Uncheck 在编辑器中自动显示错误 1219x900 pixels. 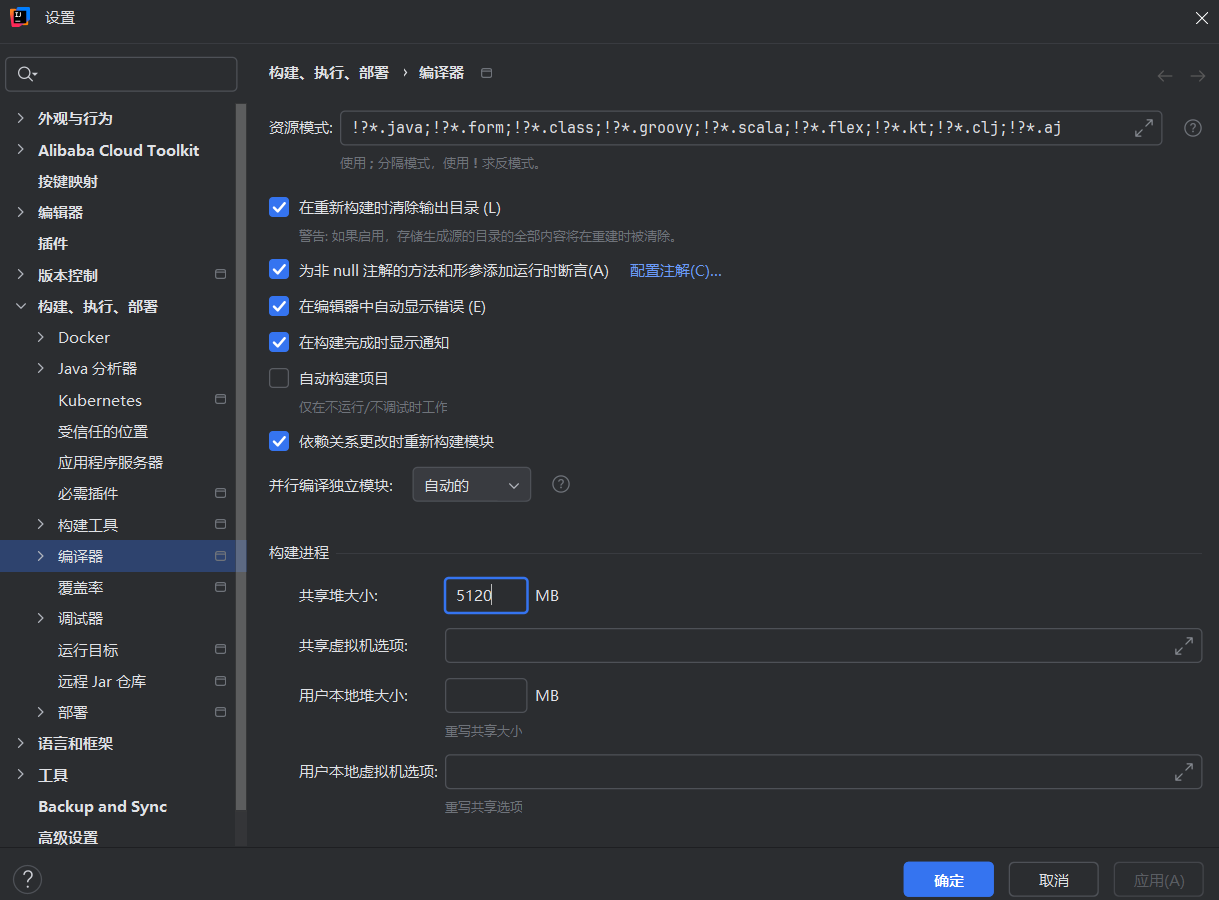(x=279, y=306)
